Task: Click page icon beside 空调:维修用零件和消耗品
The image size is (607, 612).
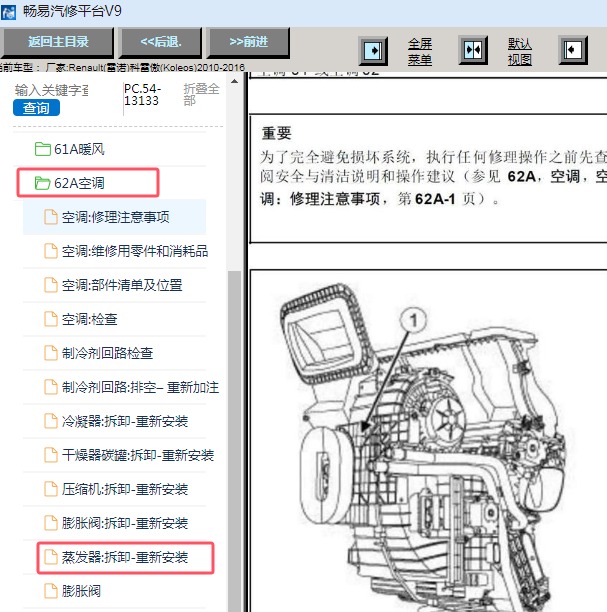Action: (51, 251)
